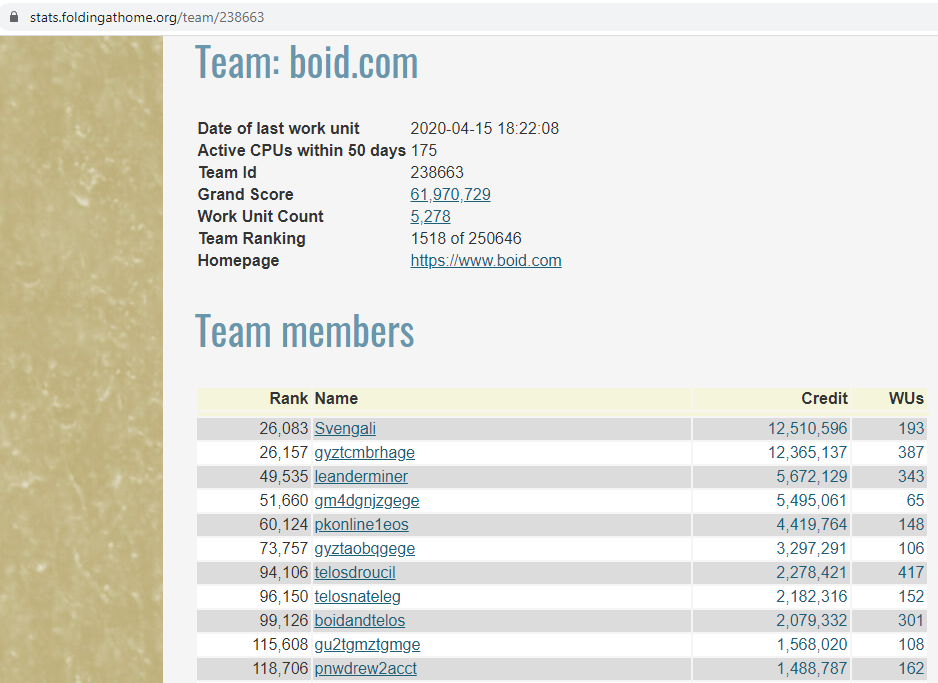Click the Credit column header

coord(824,398)
